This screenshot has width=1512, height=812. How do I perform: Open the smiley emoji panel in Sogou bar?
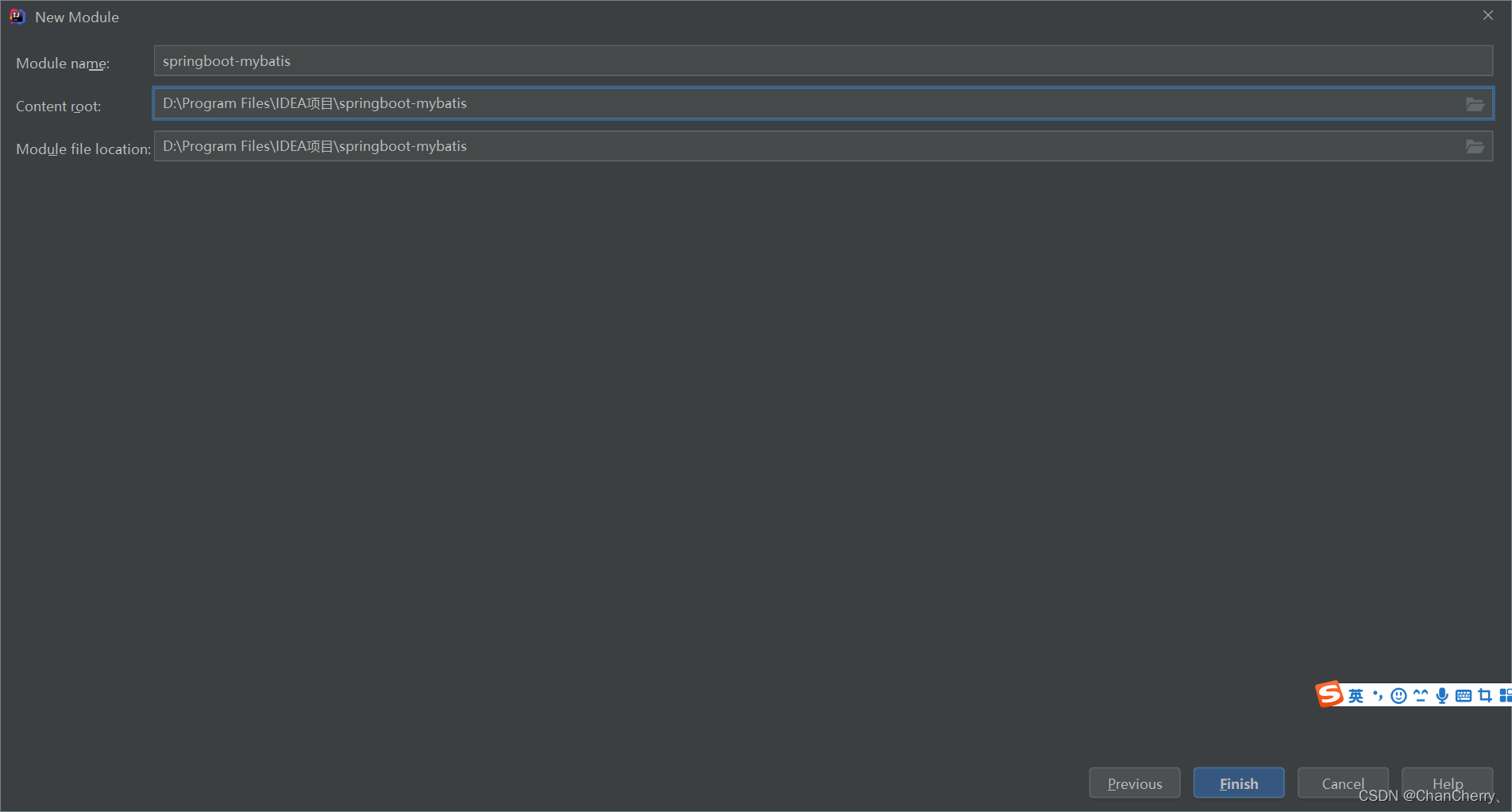click(x=1399, y=696)
